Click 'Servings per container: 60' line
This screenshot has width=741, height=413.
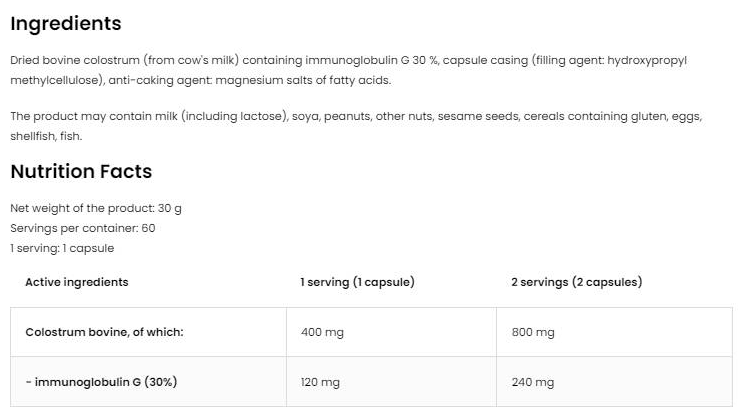click(x=83, y=228)
